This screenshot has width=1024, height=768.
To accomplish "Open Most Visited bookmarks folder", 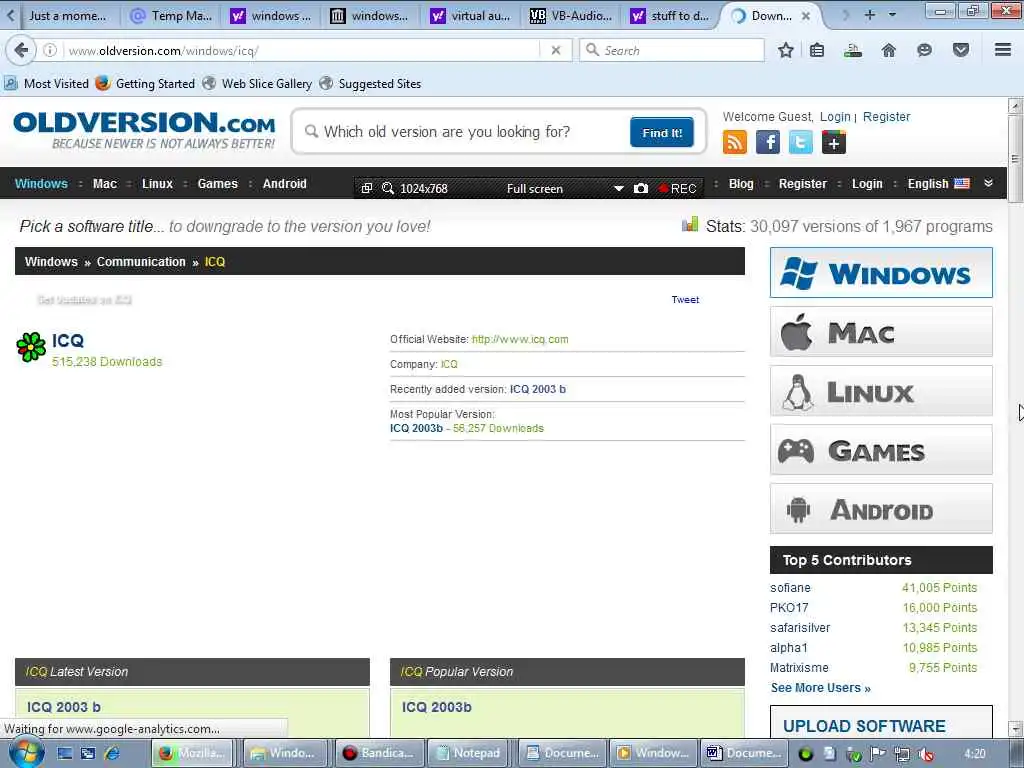I will click(47, 84).
